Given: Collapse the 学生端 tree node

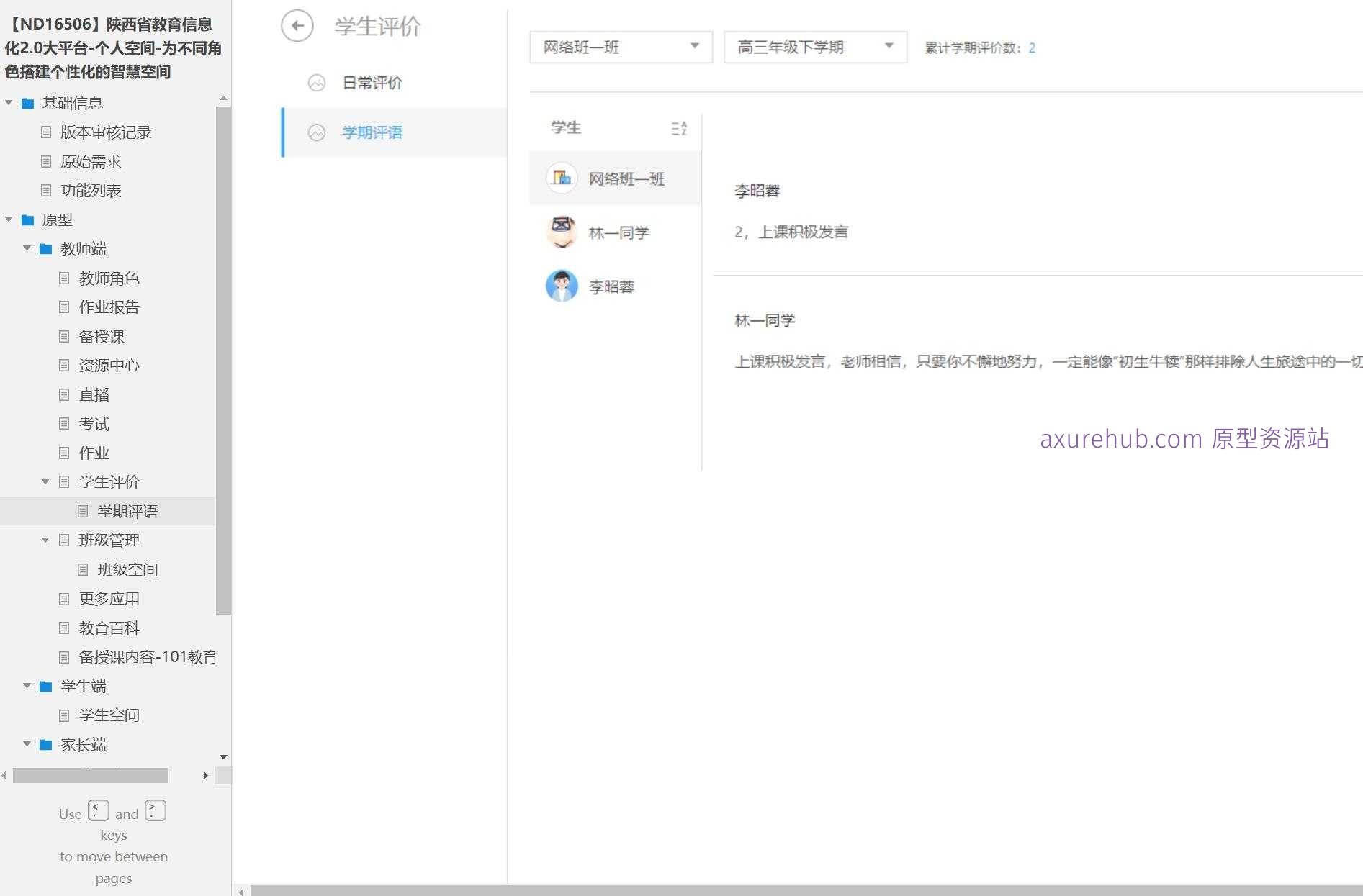Looking at the screenshot, I should click(27, 686).
